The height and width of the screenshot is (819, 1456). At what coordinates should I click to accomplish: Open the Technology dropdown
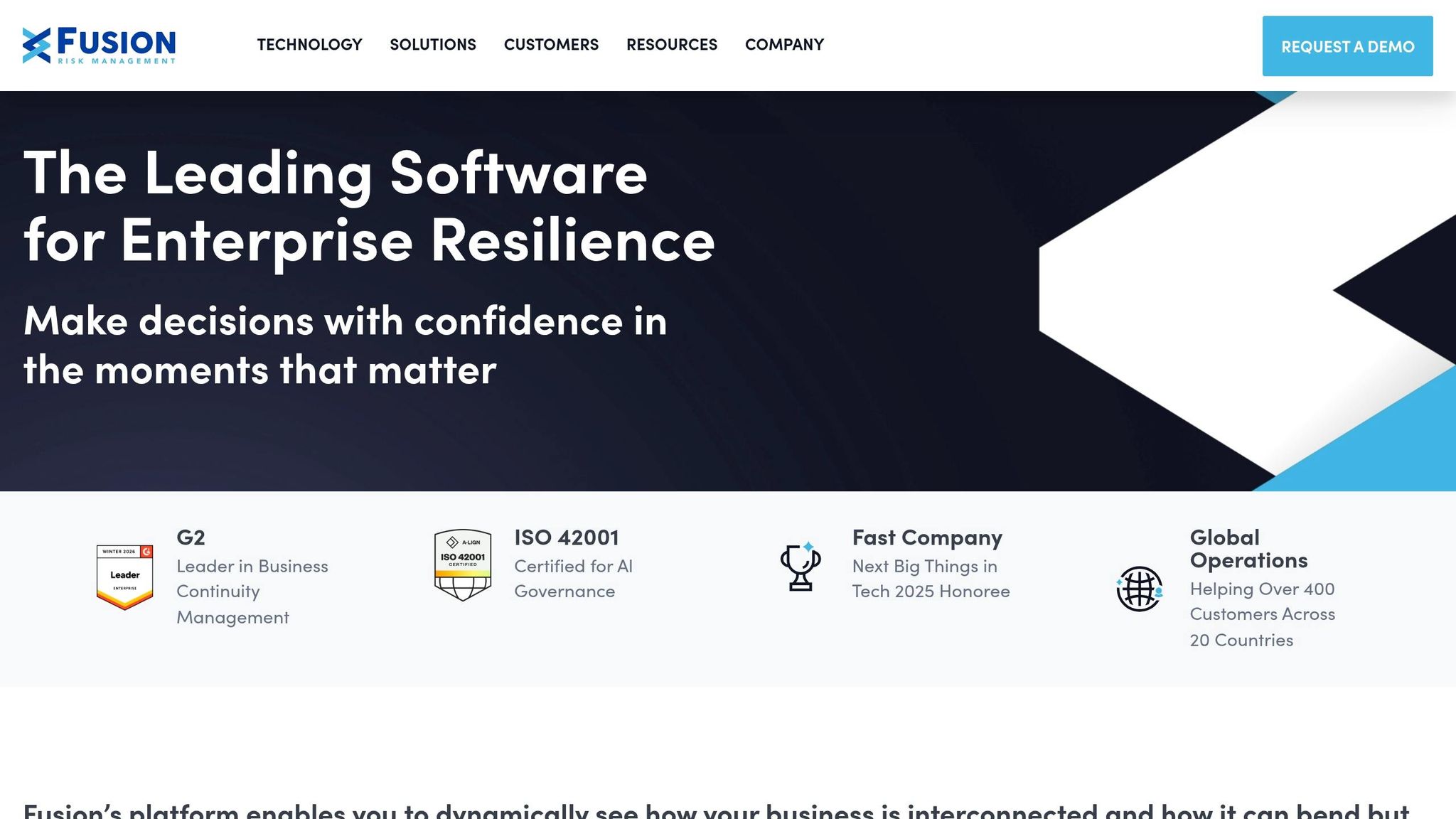[x=309, y=45]
